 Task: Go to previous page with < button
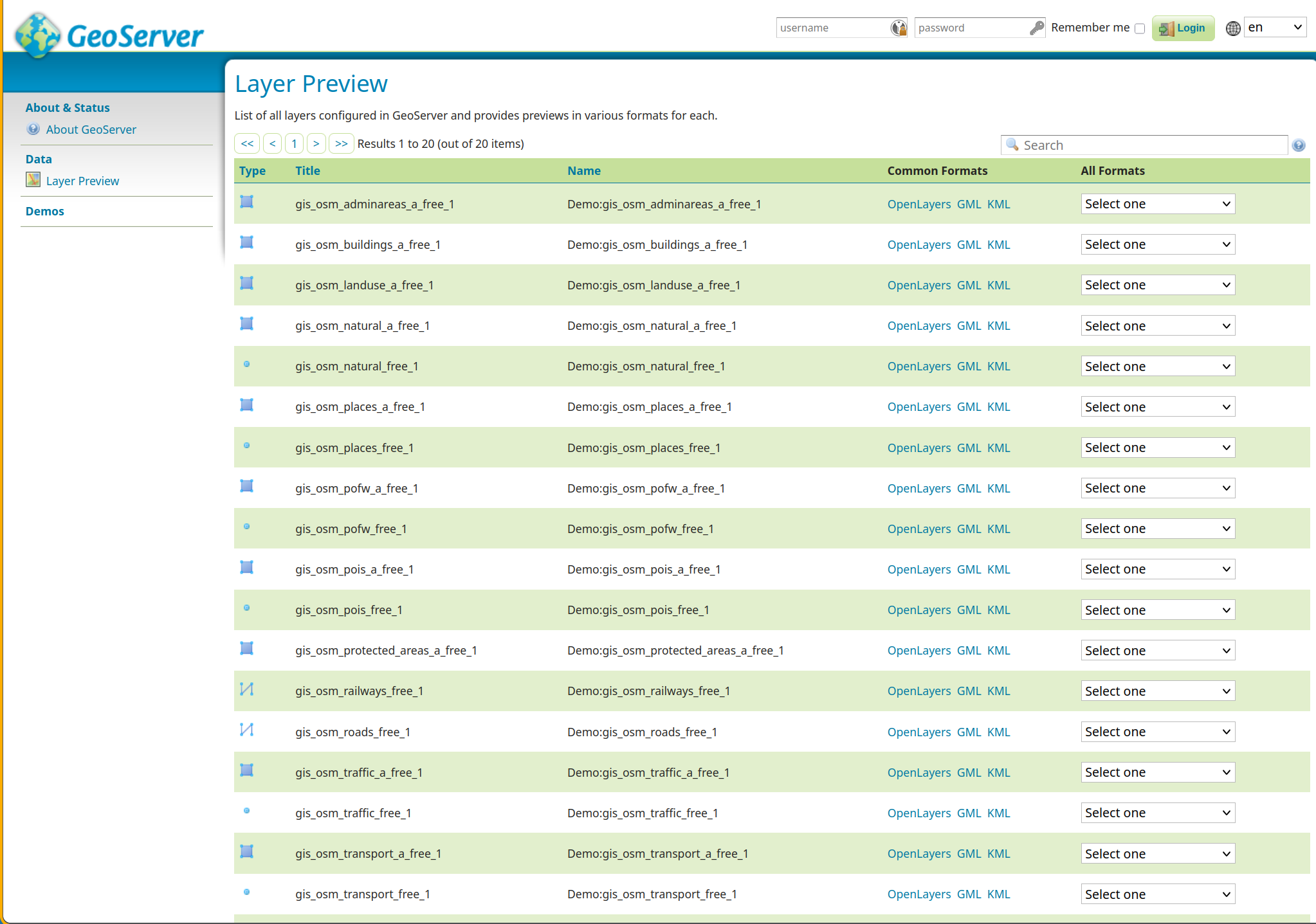pyautogui.click(x=273, y=143)
